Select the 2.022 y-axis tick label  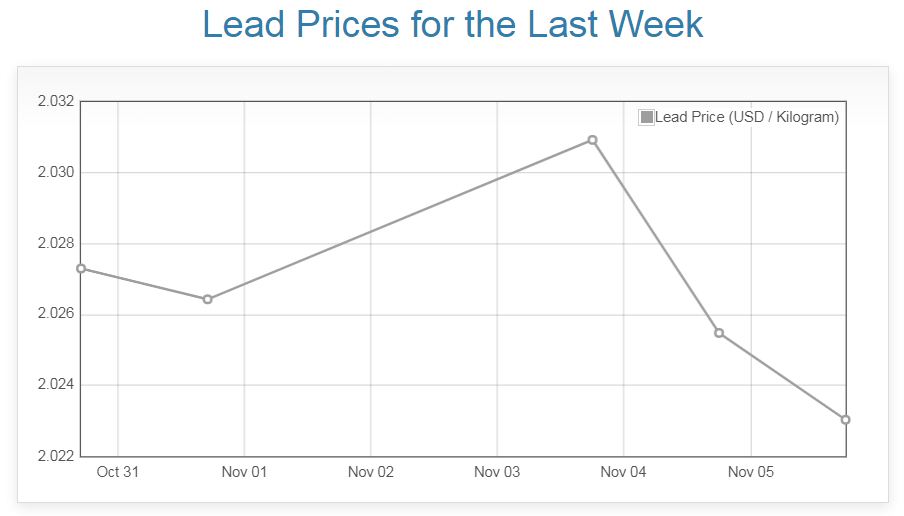click(x=55, y=457)
